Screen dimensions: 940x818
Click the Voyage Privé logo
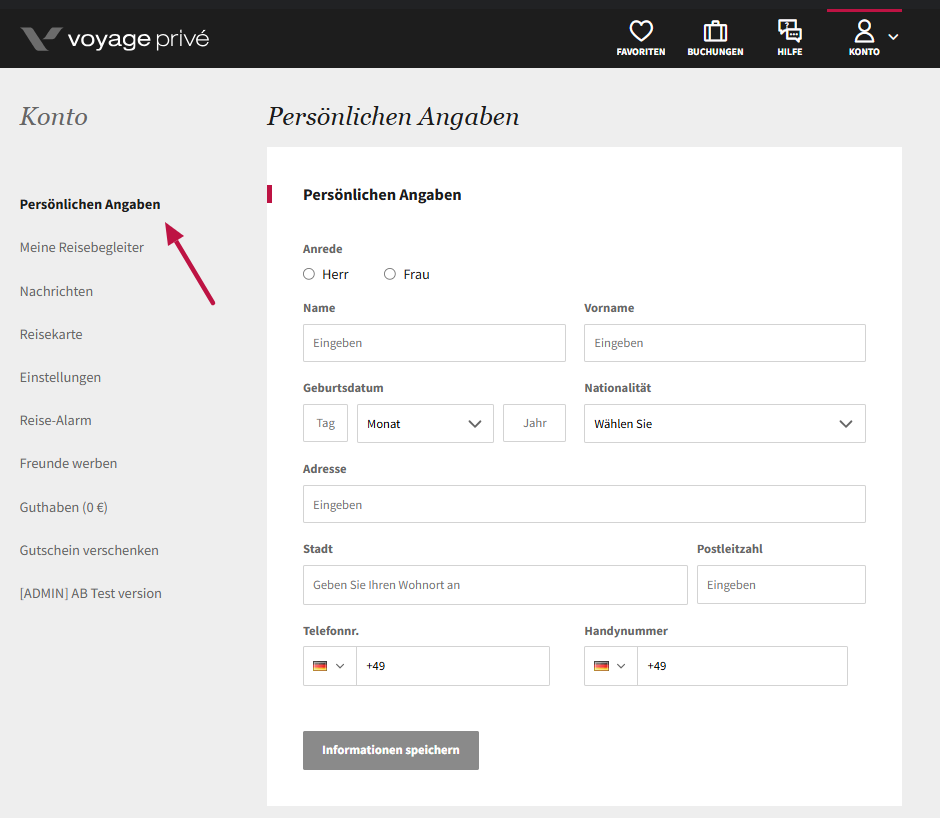coord(115,39)
